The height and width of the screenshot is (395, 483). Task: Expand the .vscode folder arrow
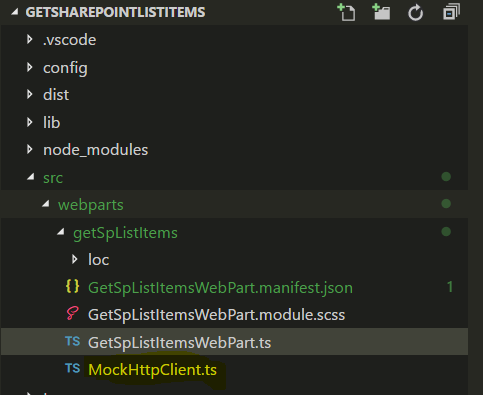point(30,39)
